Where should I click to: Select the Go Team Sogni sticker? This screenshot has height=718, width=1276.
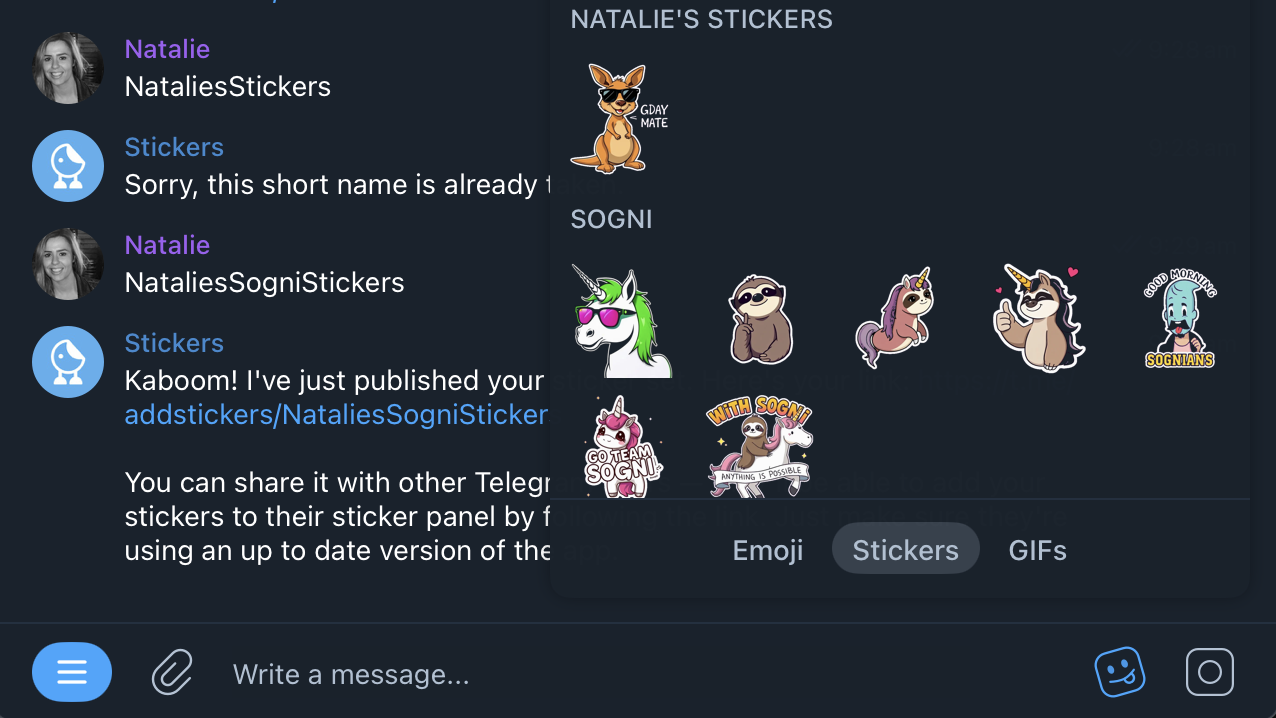623,446
